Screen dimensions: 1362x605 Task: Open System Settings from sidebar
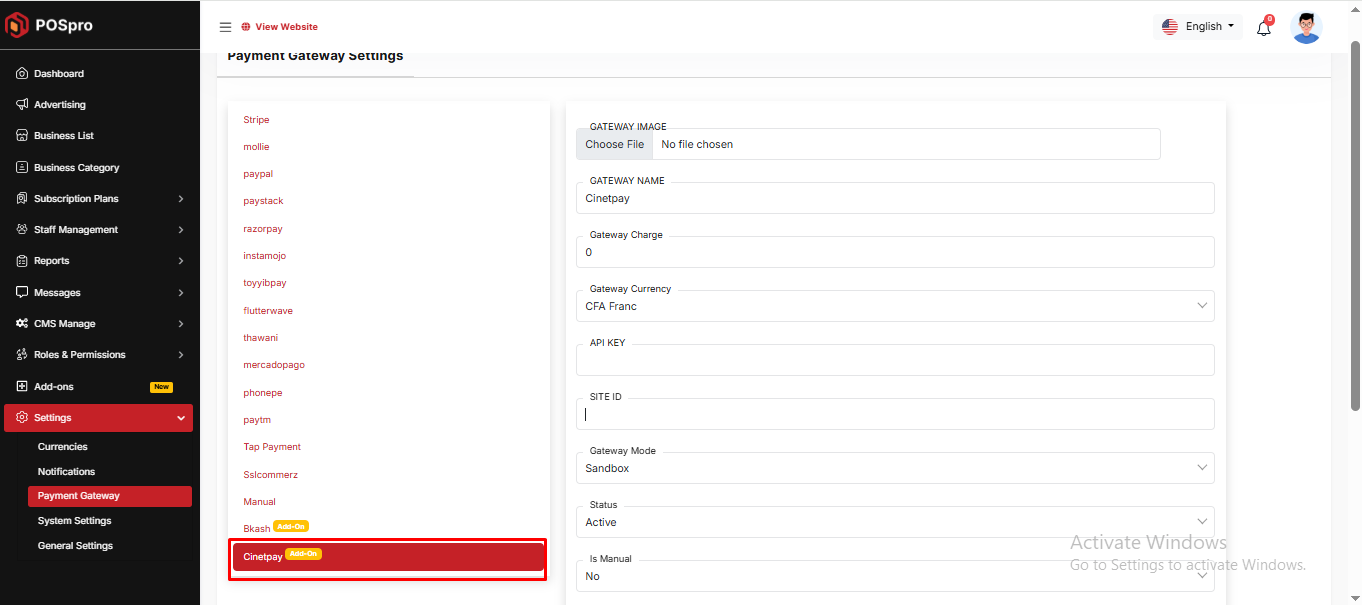point(75,521)
